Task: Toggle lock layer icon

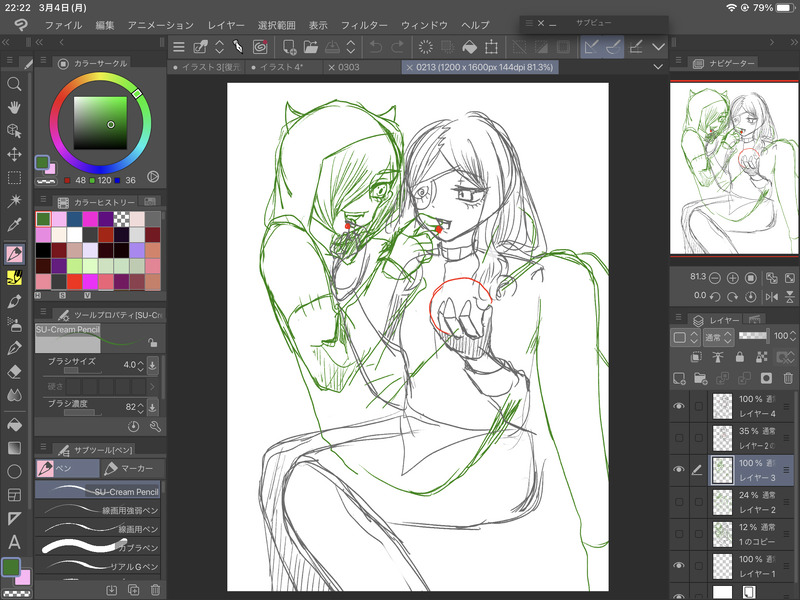Action: pos(739,357)
